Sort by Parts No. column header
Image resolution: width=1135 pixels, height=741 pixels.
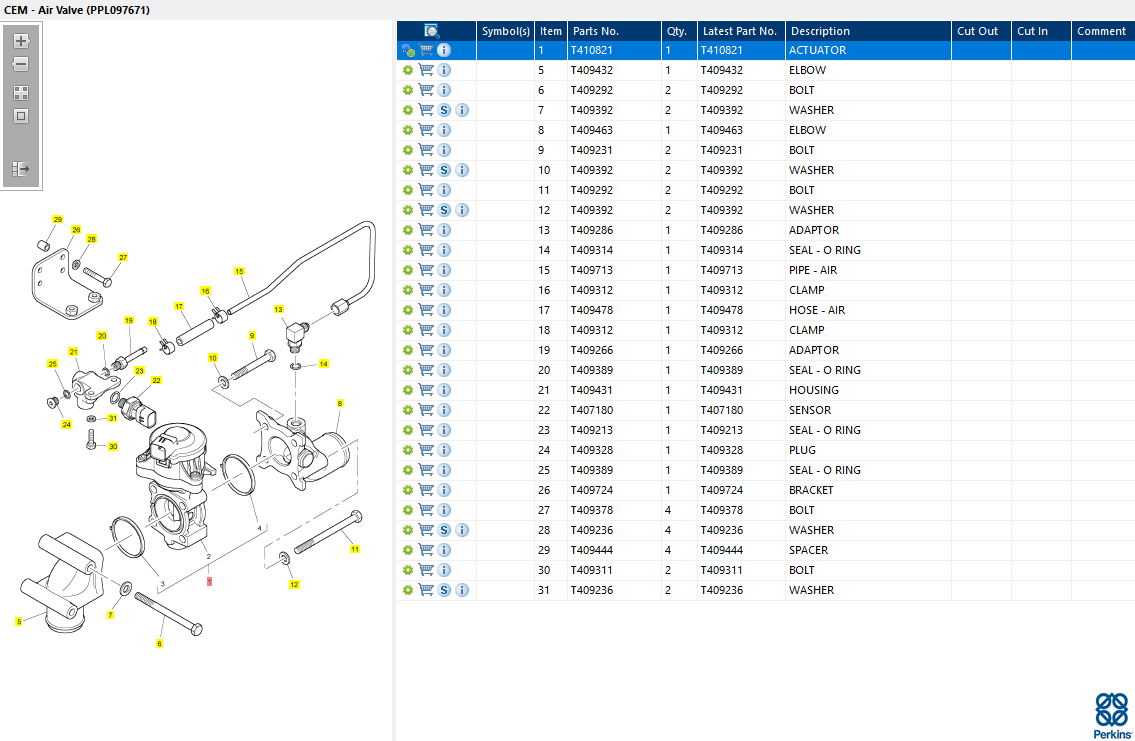coord(615,31)
